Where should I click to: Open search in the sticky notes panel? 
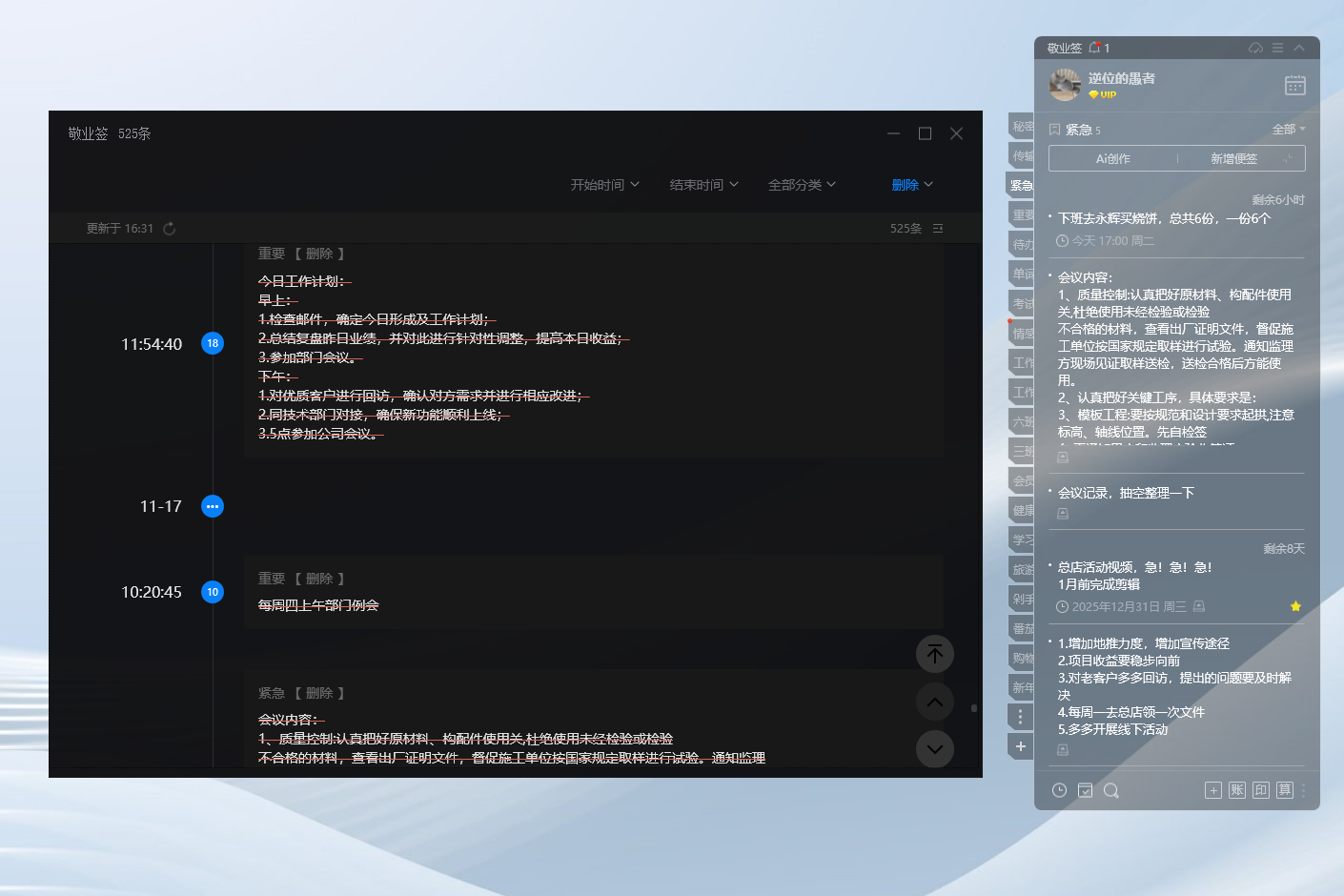point(1111,790)
